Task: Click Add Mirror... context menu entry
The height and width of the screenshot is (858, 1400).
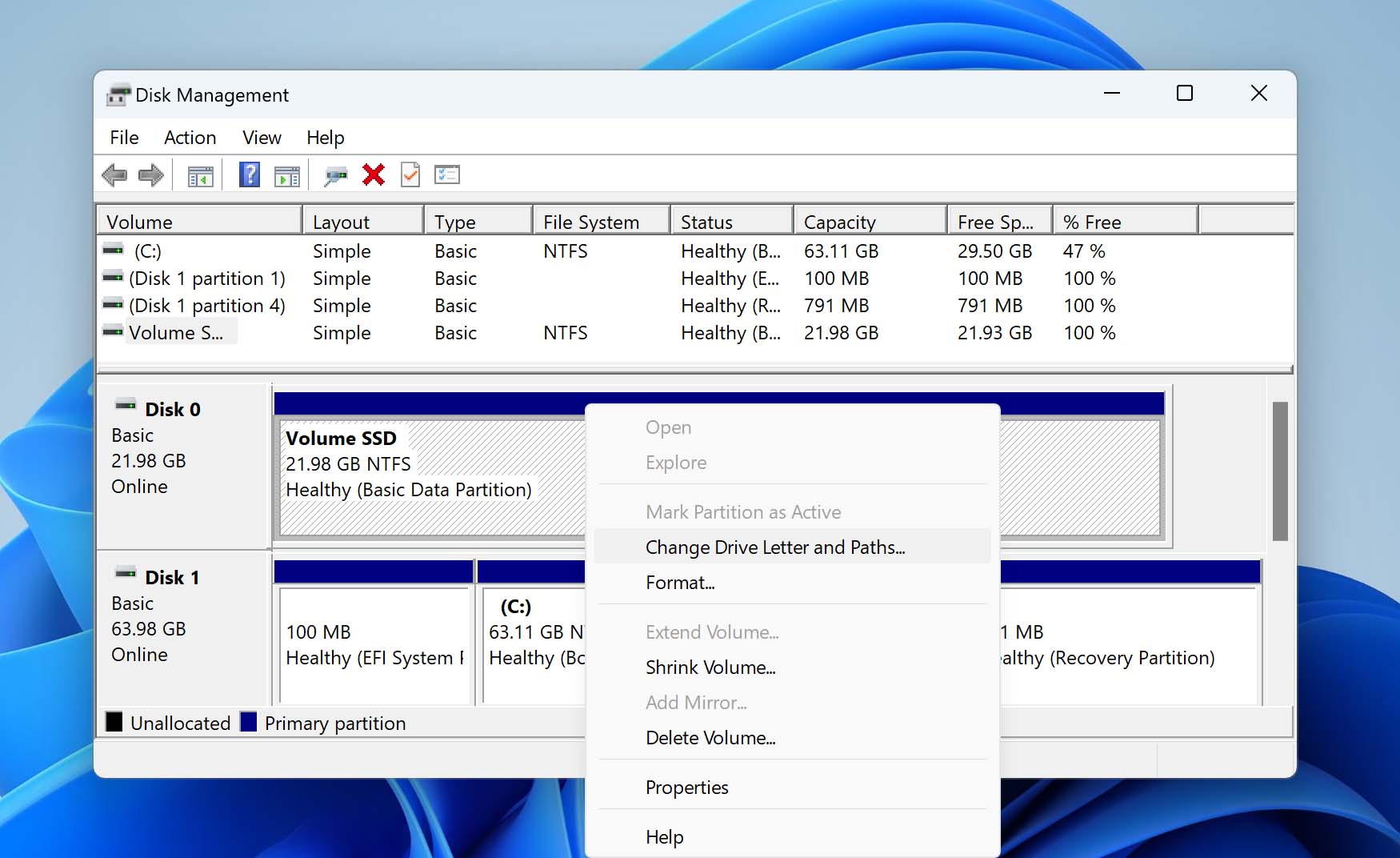Action: [x=792, y=702]
